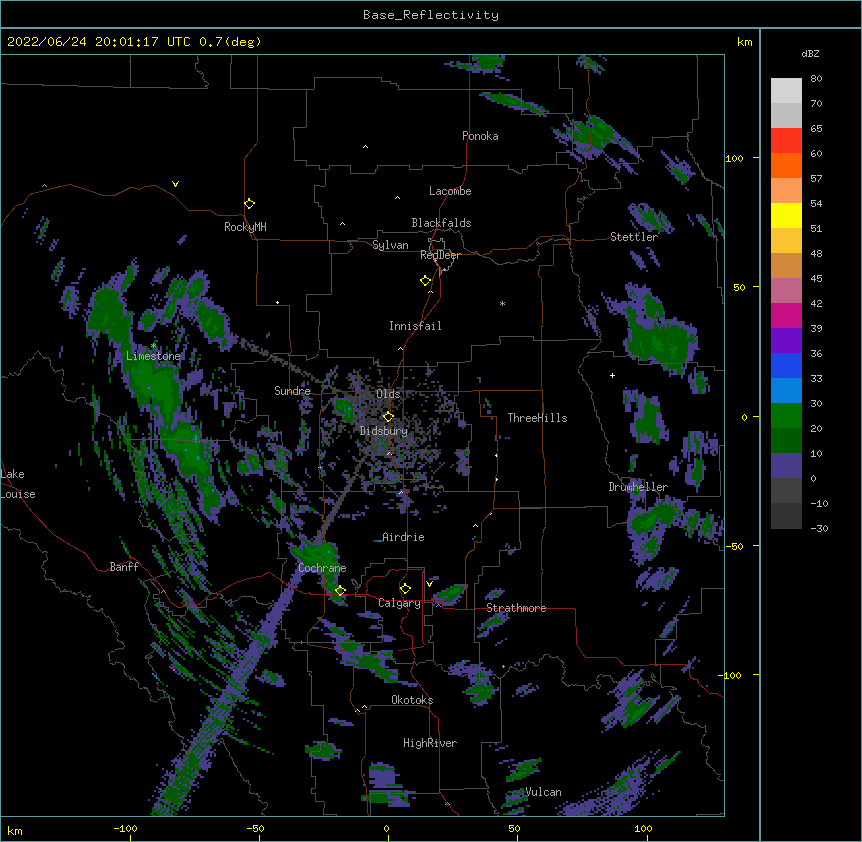Pick the slate purple swatch below 10 dBZ
Viewport: 862px width, 842px height.
(786, 466)
